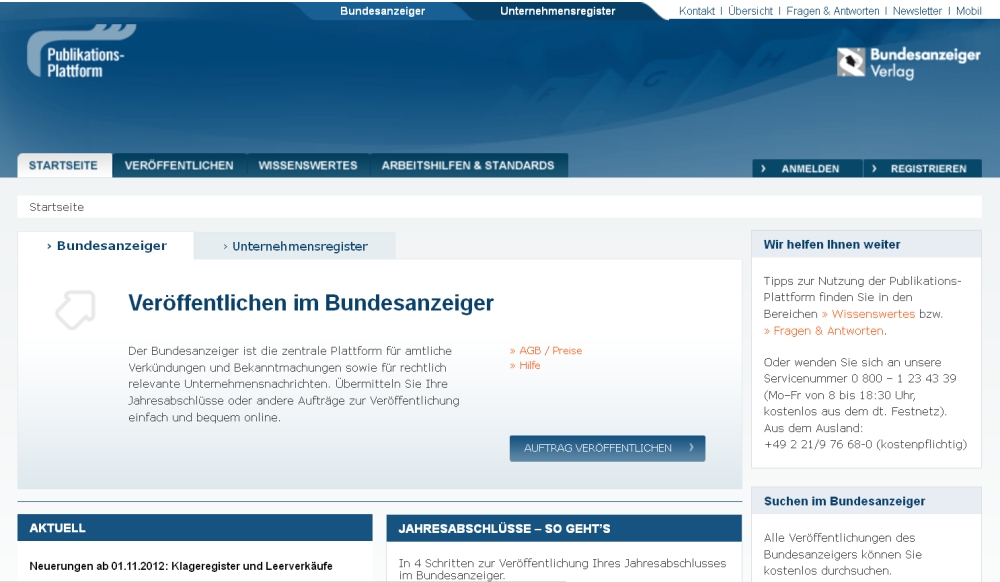This screenshot has height=582, width=1000.
Task: Open the Wissenswertes menu item
Action: (x=307, y=166)
